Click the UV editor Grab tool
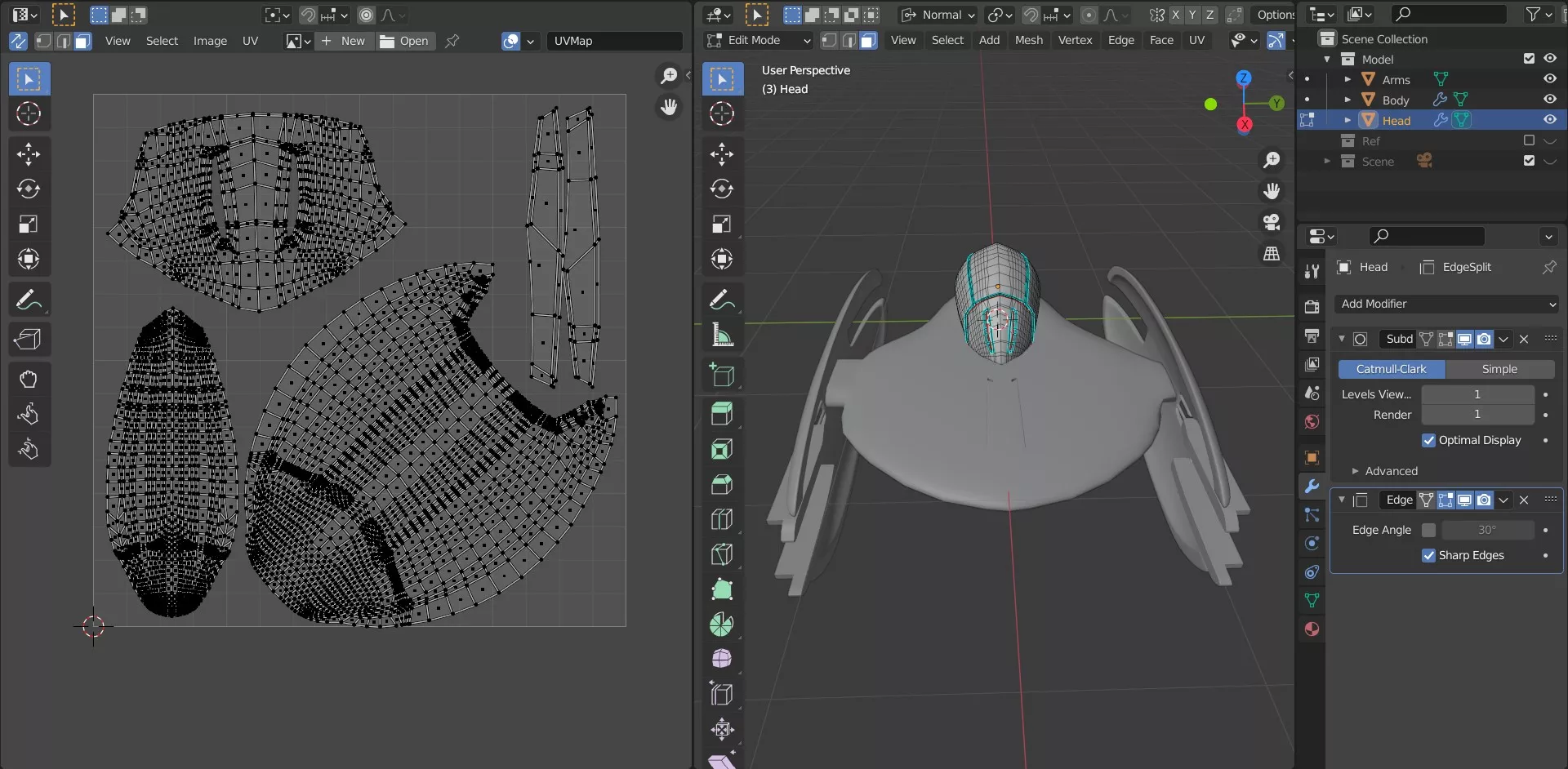This screenshot has height=769, width=1568. [29, 379]
